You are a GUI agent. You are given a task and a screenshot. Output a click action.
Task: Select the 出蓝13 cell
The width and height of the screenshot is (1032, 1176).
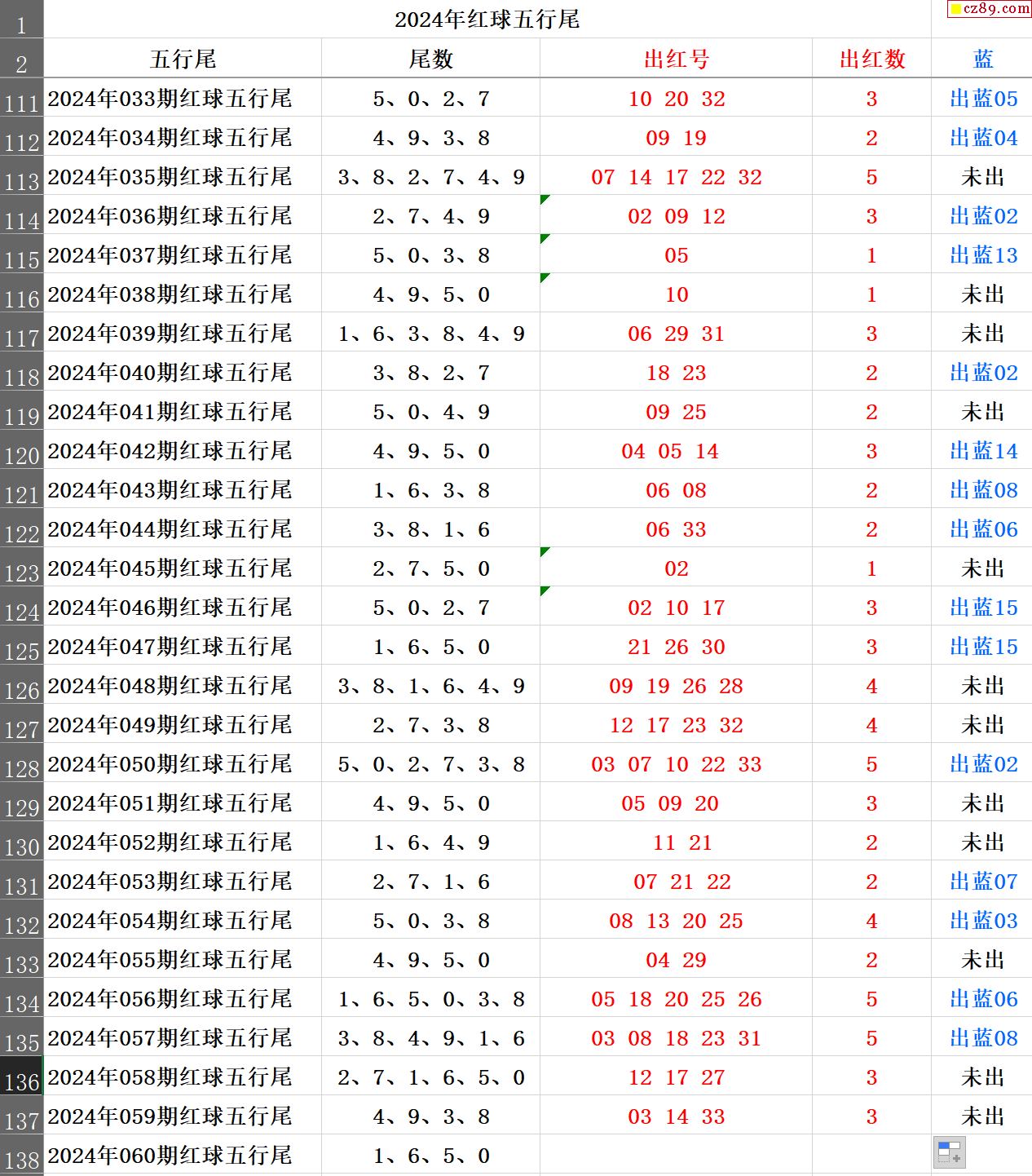pos(982,255)
